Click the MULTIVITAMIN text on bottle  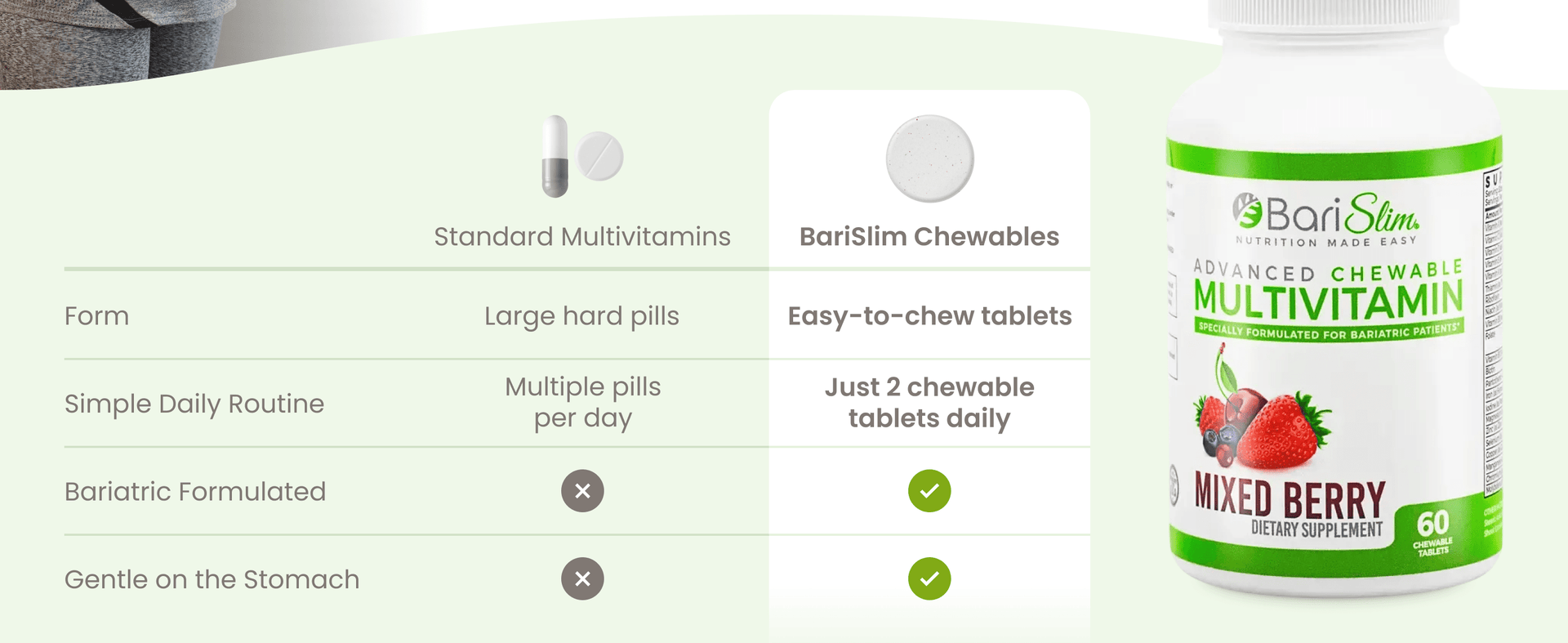tap(1327, 300)
